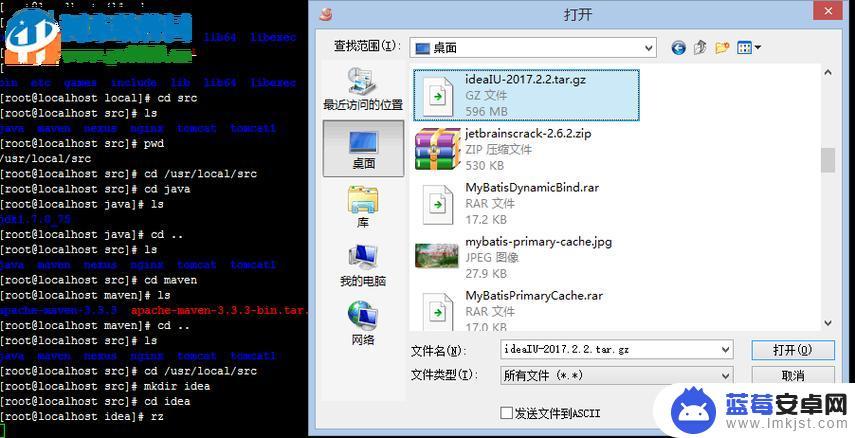Expand the file name (文件名) dropdown arrow

click(x=726, y=350)
